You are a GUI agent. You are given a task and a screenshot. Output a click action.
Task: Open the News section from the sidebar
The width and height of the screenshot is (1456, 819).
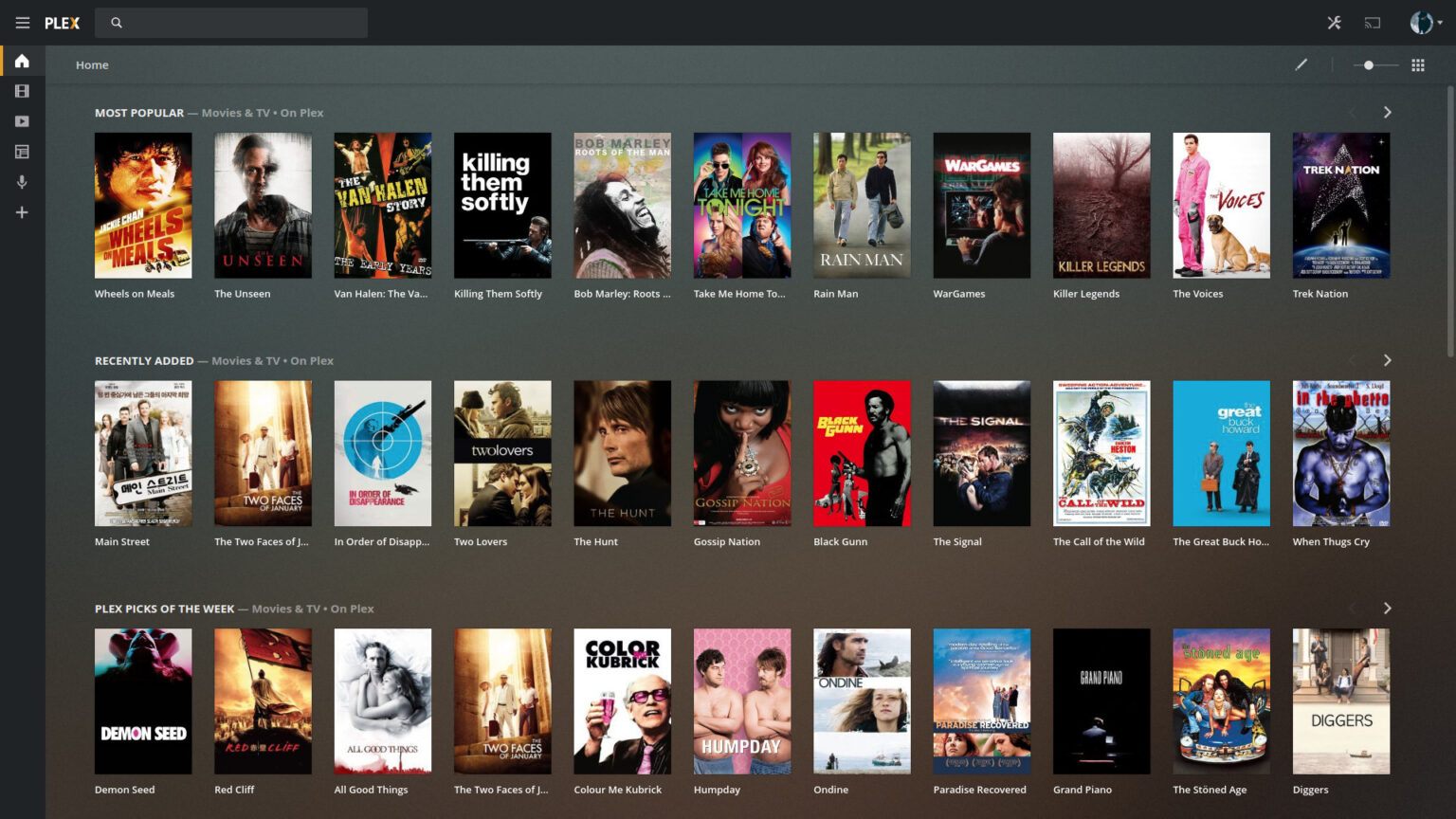21,151
